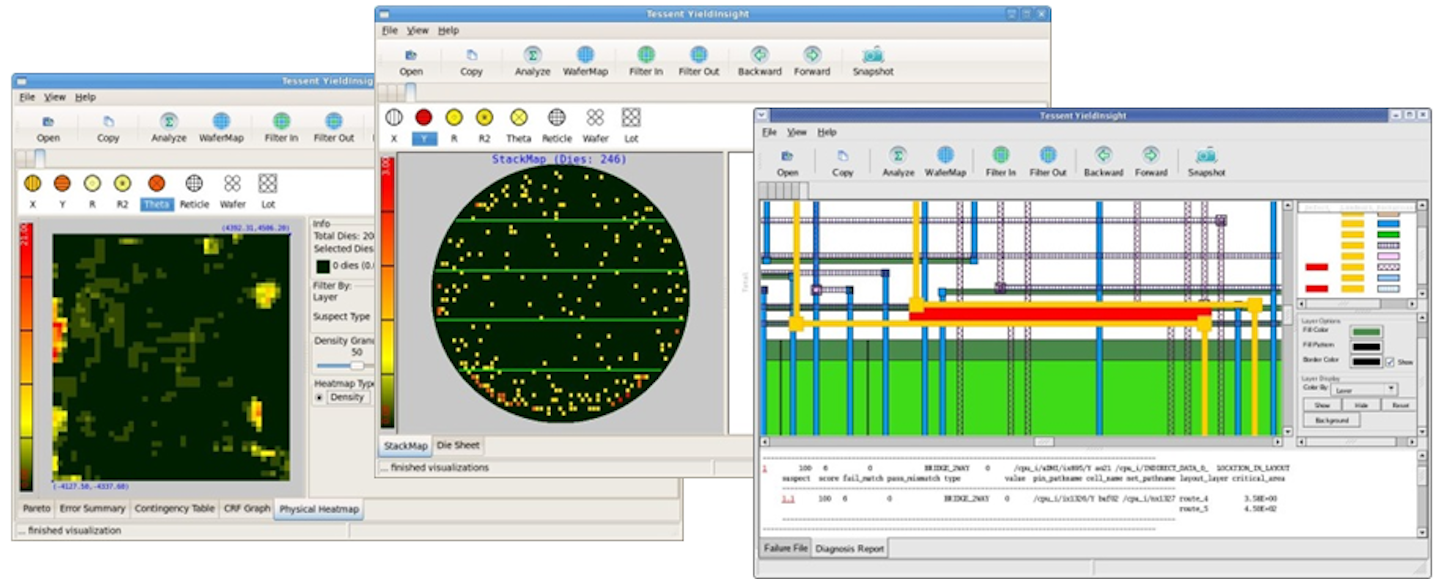This screenshot has width=1440, height=579.
Task: Select the green layer swatch in layer list
Action: [x=1388, y=235]
